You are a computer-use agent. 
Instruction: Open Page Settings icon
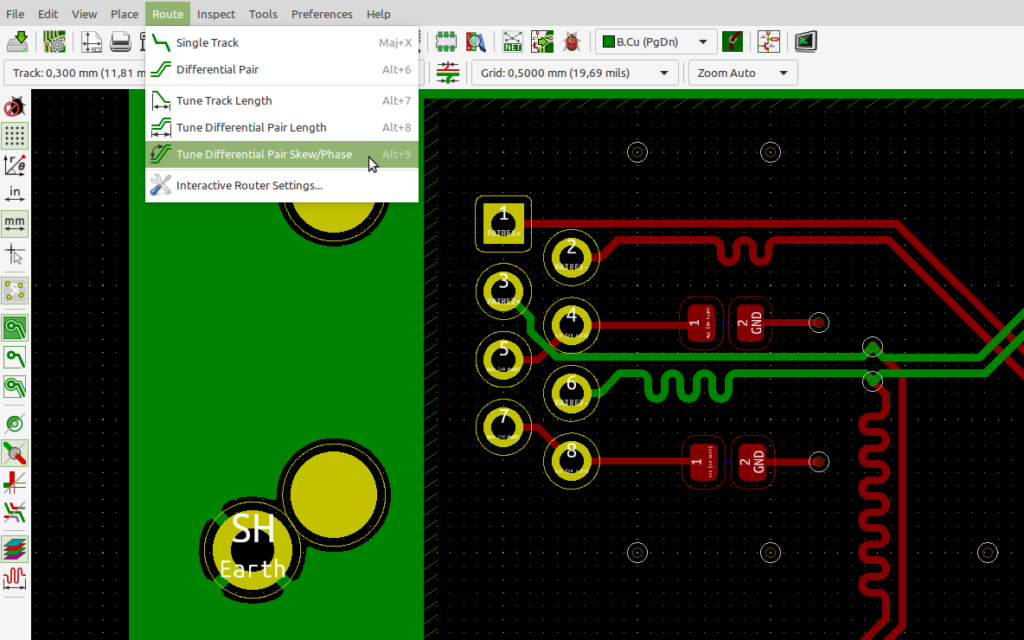pyautogui.click(x=91, y=42)
